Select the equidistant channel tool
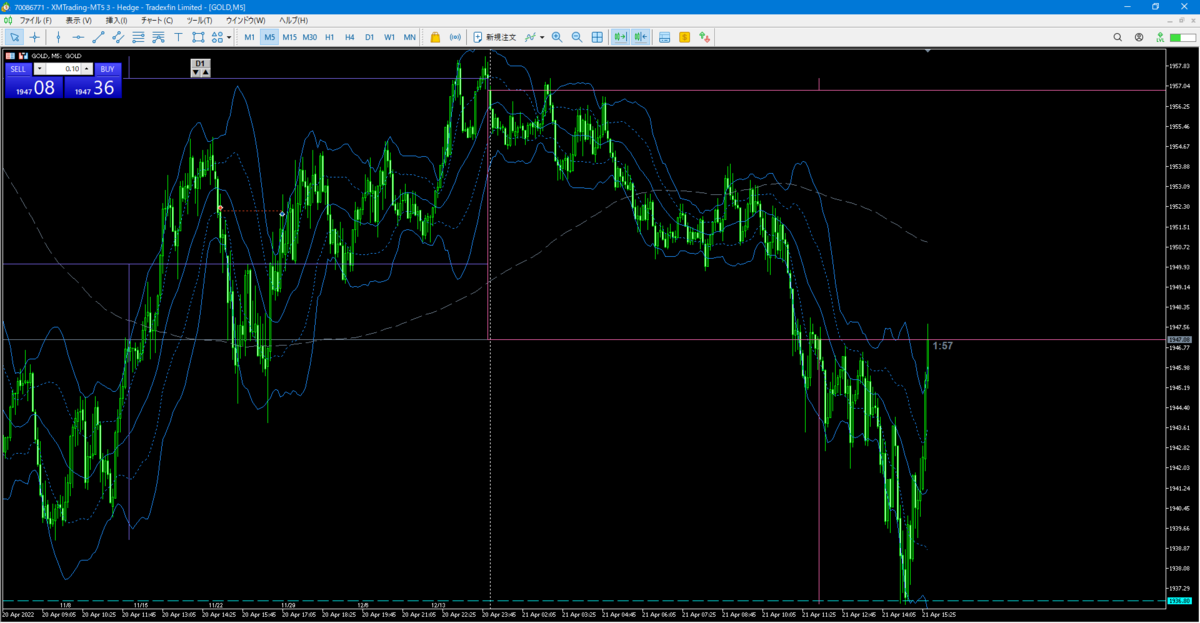 click(118, 37)
